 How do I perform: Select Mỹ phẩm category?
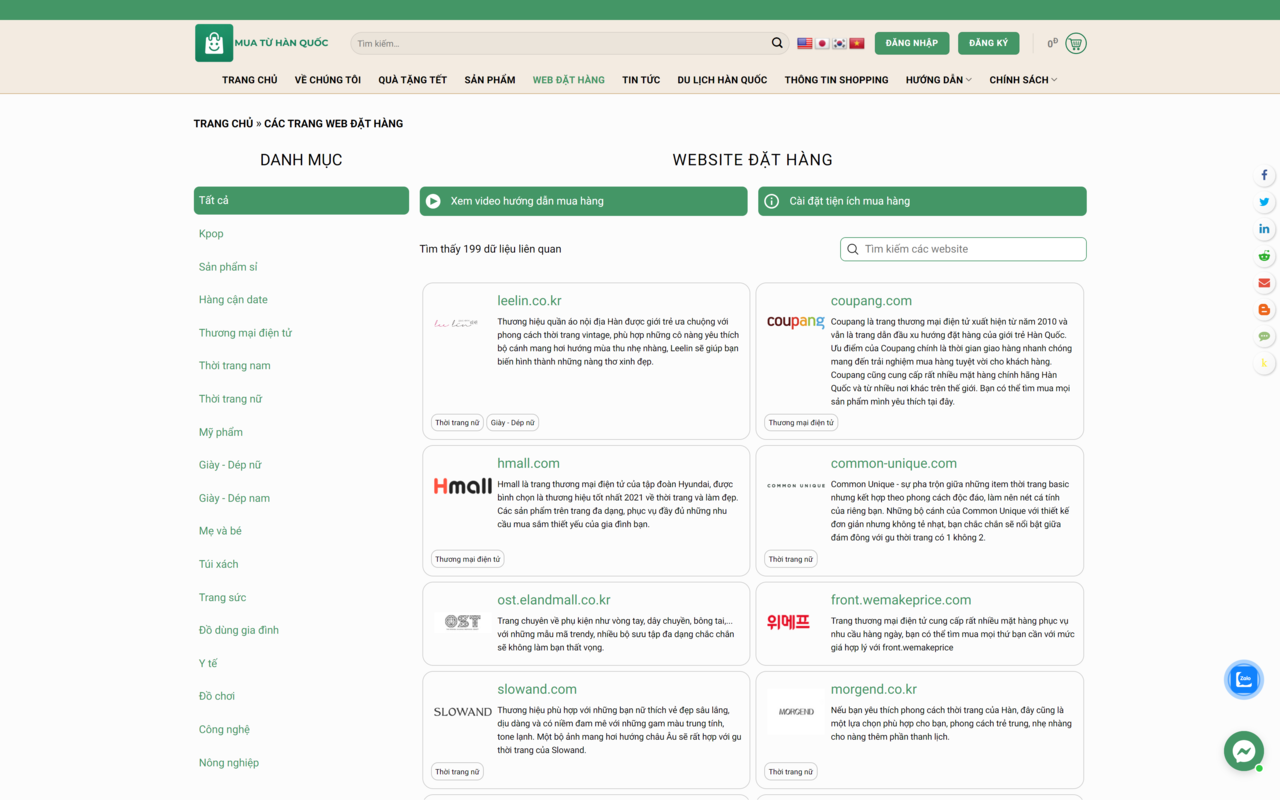221,432
